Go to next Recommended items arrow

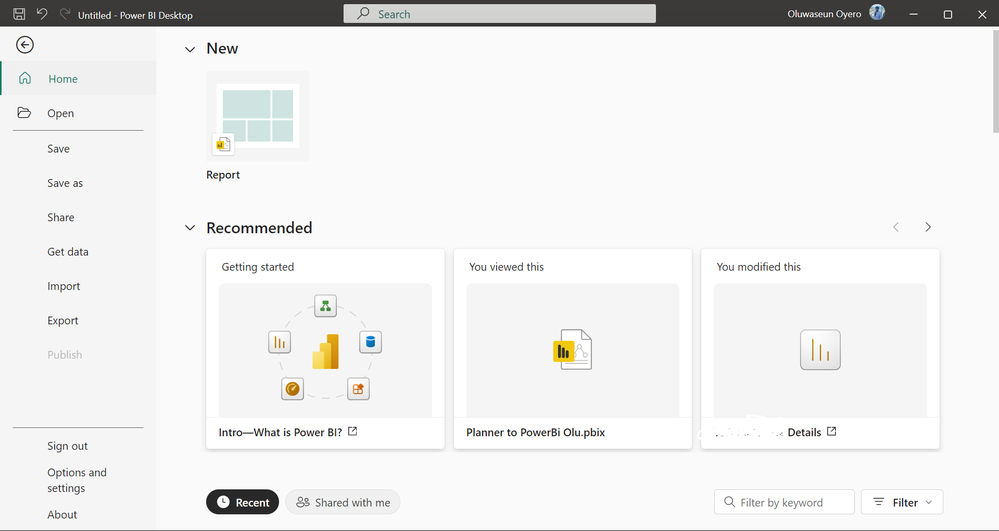tap(928, 227)
